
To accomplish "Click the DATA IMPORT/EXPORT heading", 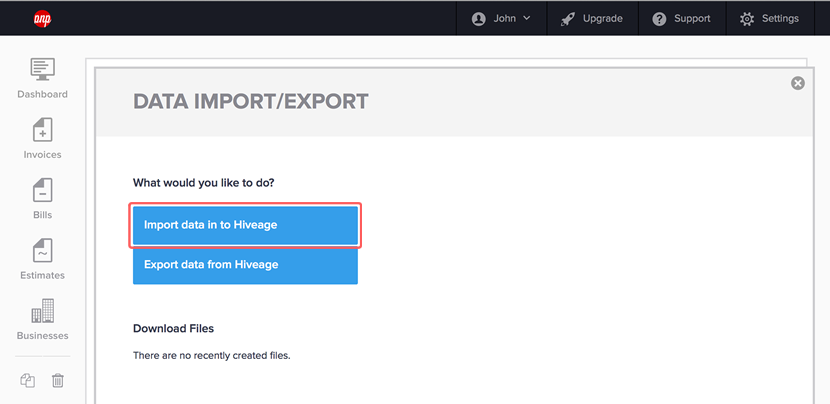I will 250,102.
